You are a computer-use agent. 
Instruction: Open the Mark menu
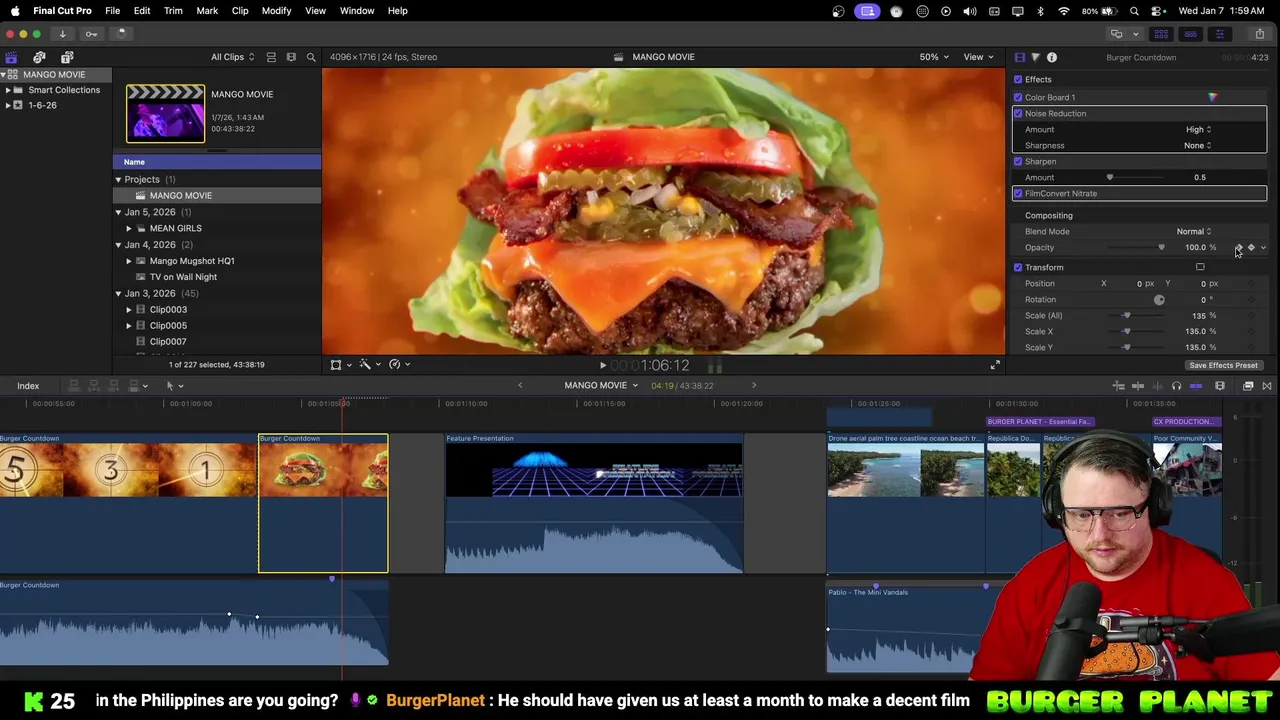207,11
